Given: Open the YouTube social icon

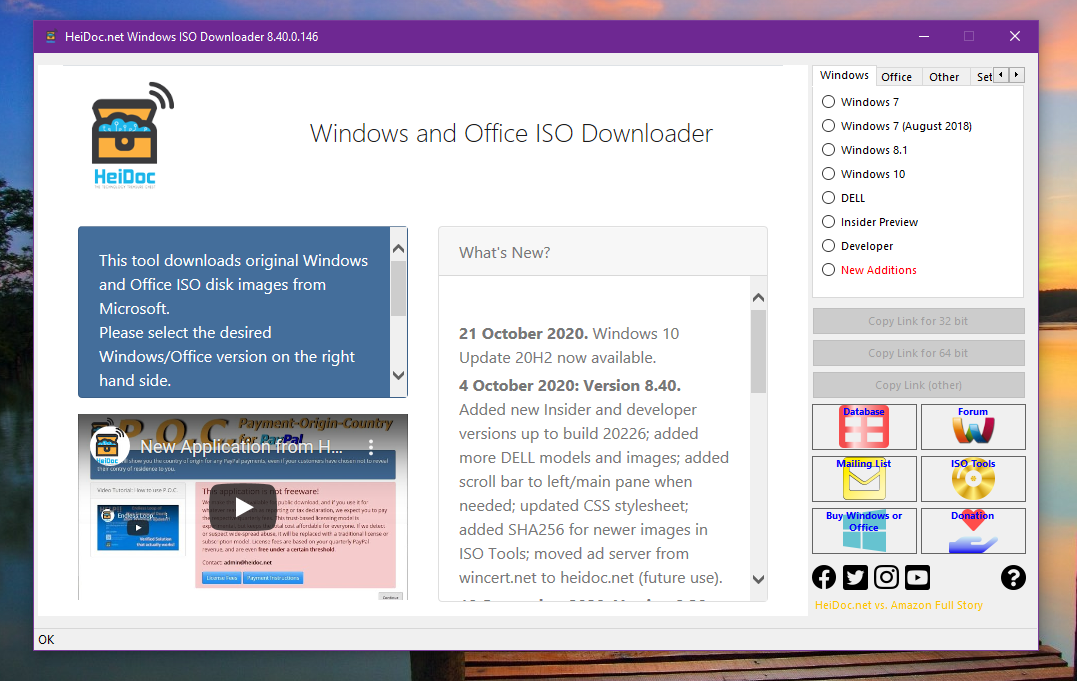Looking at the screenshot, I should click(918, 577).
